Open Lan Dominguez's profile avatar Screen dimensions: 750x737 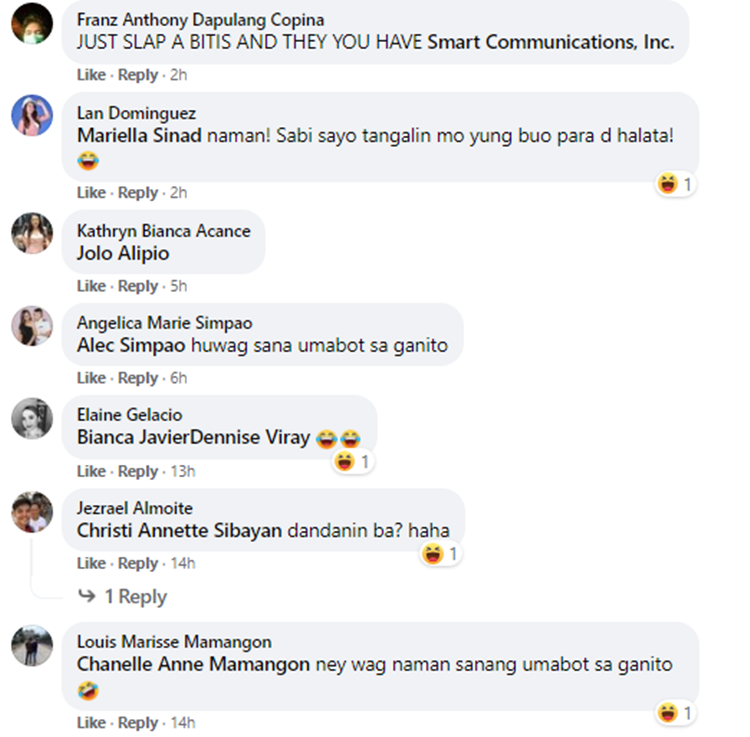[32, 115]
